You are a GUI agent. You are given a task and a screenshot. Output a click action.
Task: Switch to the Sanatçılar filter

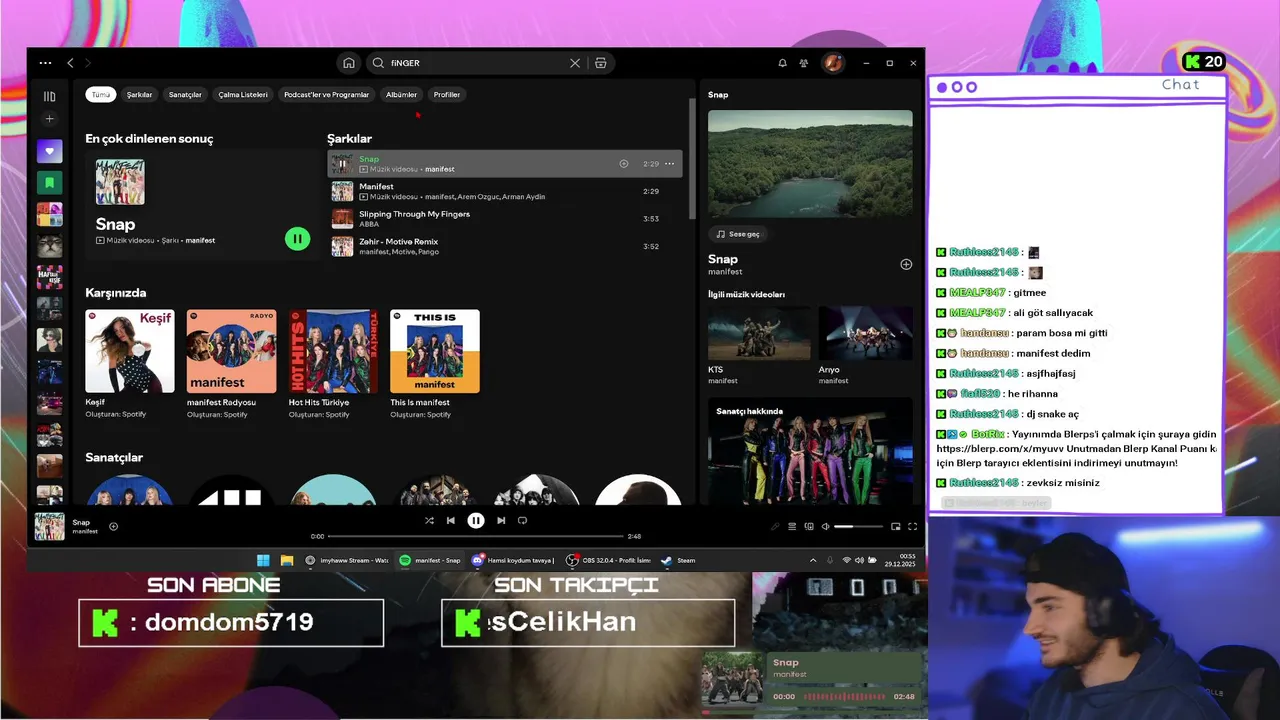coord(185,95)
